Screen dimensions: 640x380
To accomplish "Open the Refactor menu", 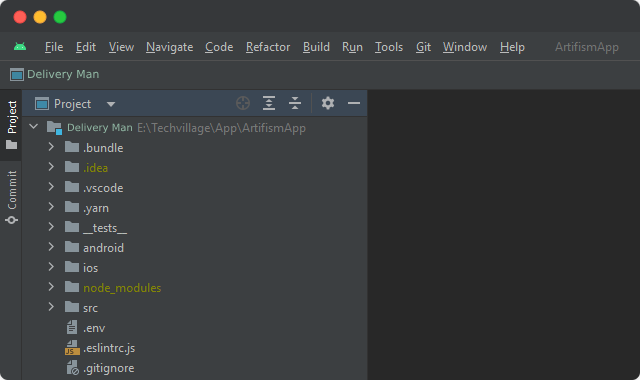I will pyautogui.click(x=268, y=47).
